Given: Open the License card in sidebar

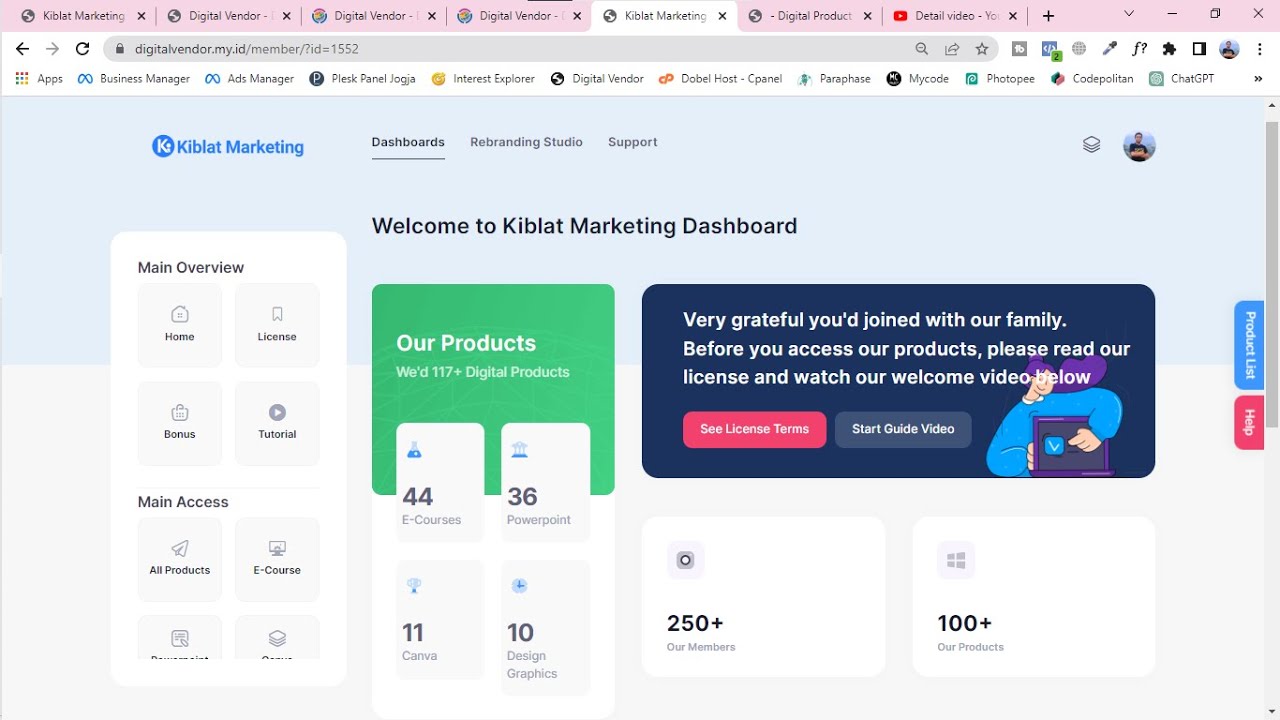Looking at the screenshot, I should 277,325.
